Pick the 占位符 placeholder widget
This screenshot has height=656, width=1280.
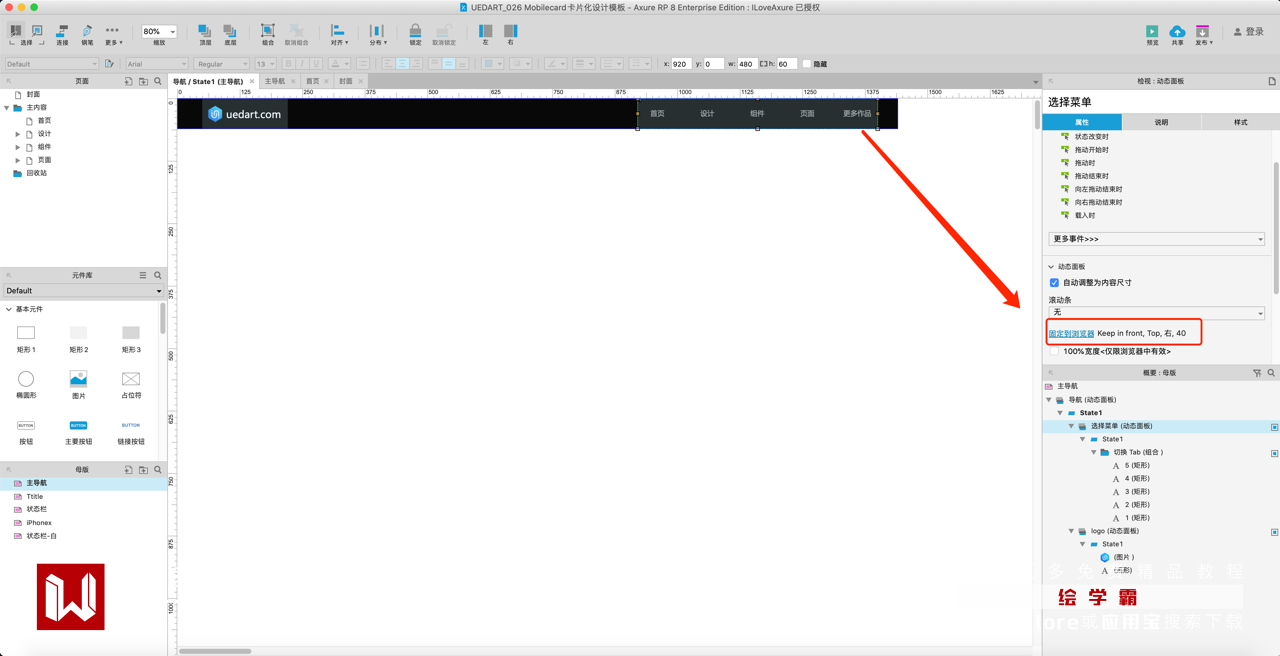131,383
